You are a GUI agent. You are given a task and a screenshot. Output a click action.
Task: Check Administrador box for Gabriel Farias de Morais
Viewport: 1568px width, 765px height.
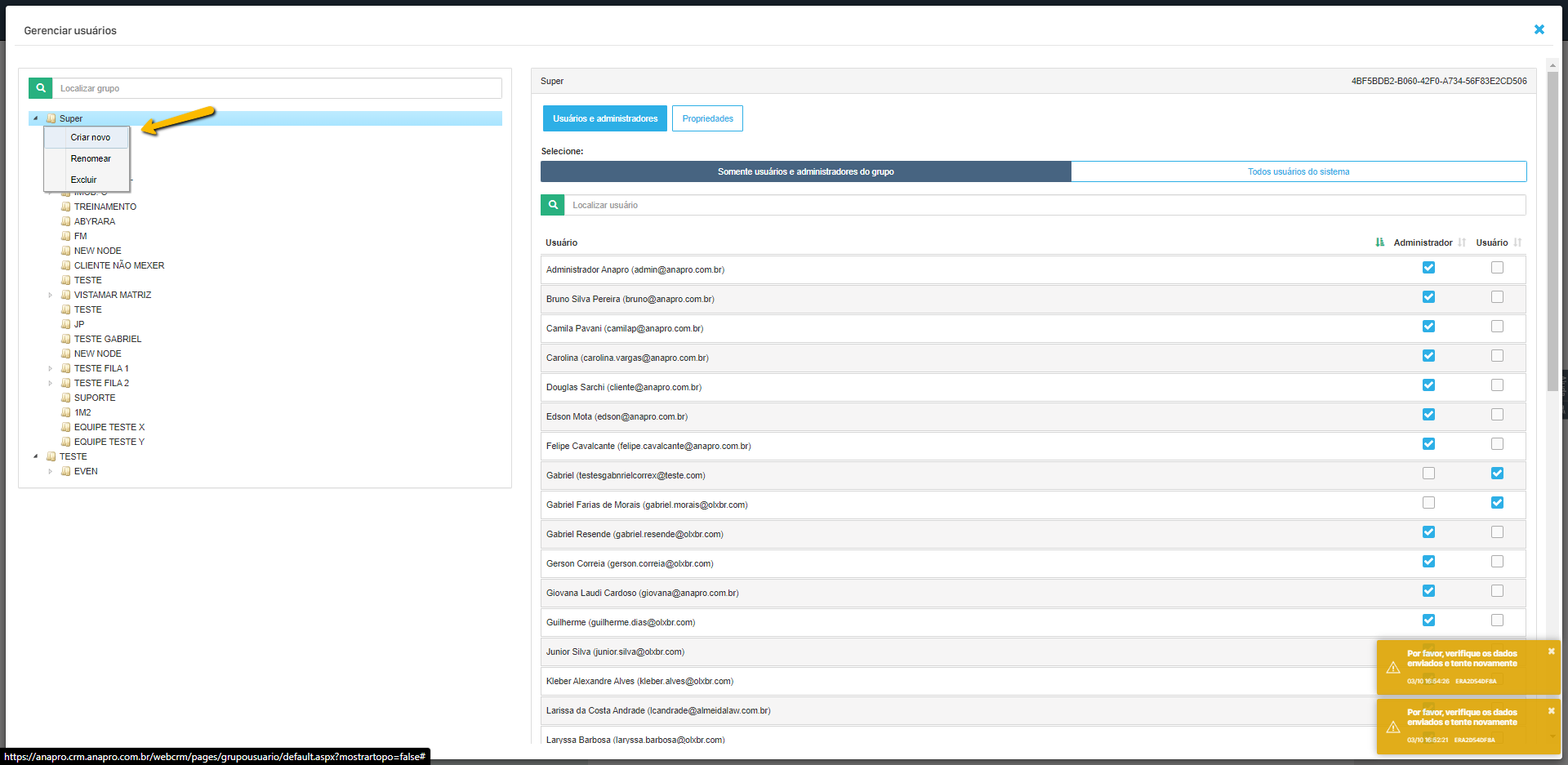(1428, 503)
